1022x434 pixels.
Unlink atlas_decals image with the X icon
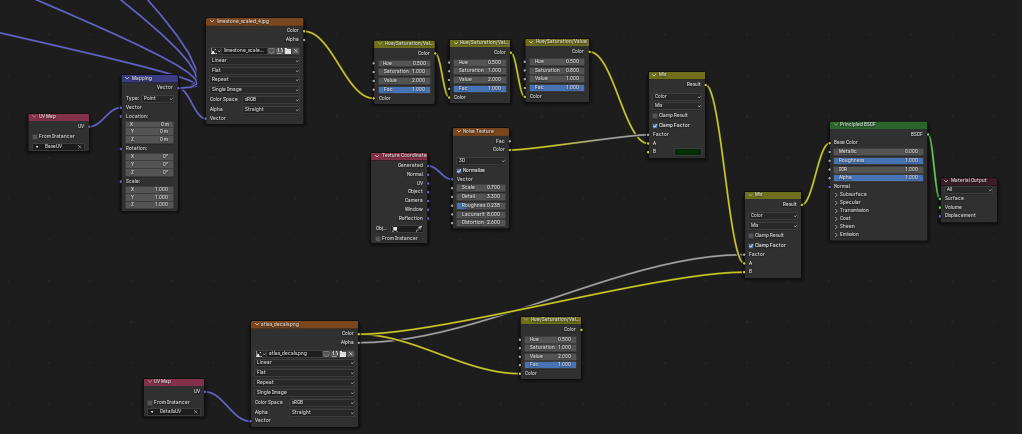(350, 353)
